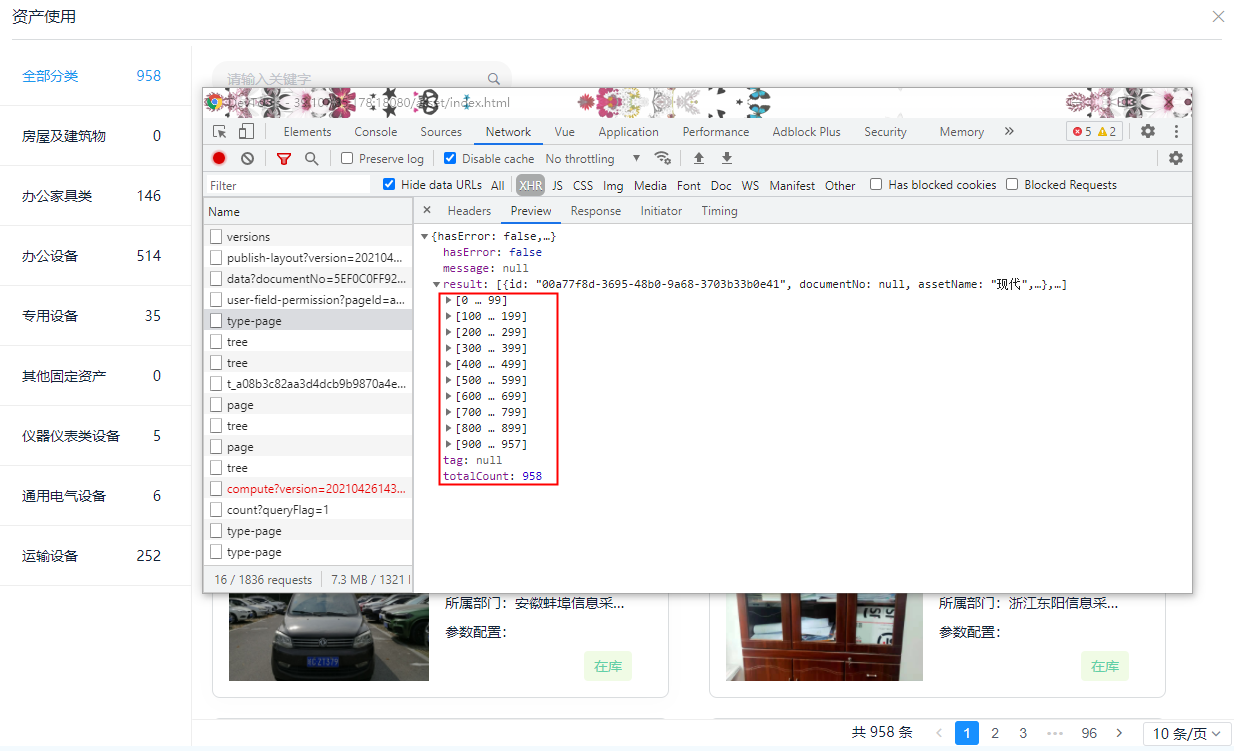Collapse the root hasError object triangle
Image resolution: width=1234 pixels, height=751 pixels.
pyautogui.click(x=425, y=236)
